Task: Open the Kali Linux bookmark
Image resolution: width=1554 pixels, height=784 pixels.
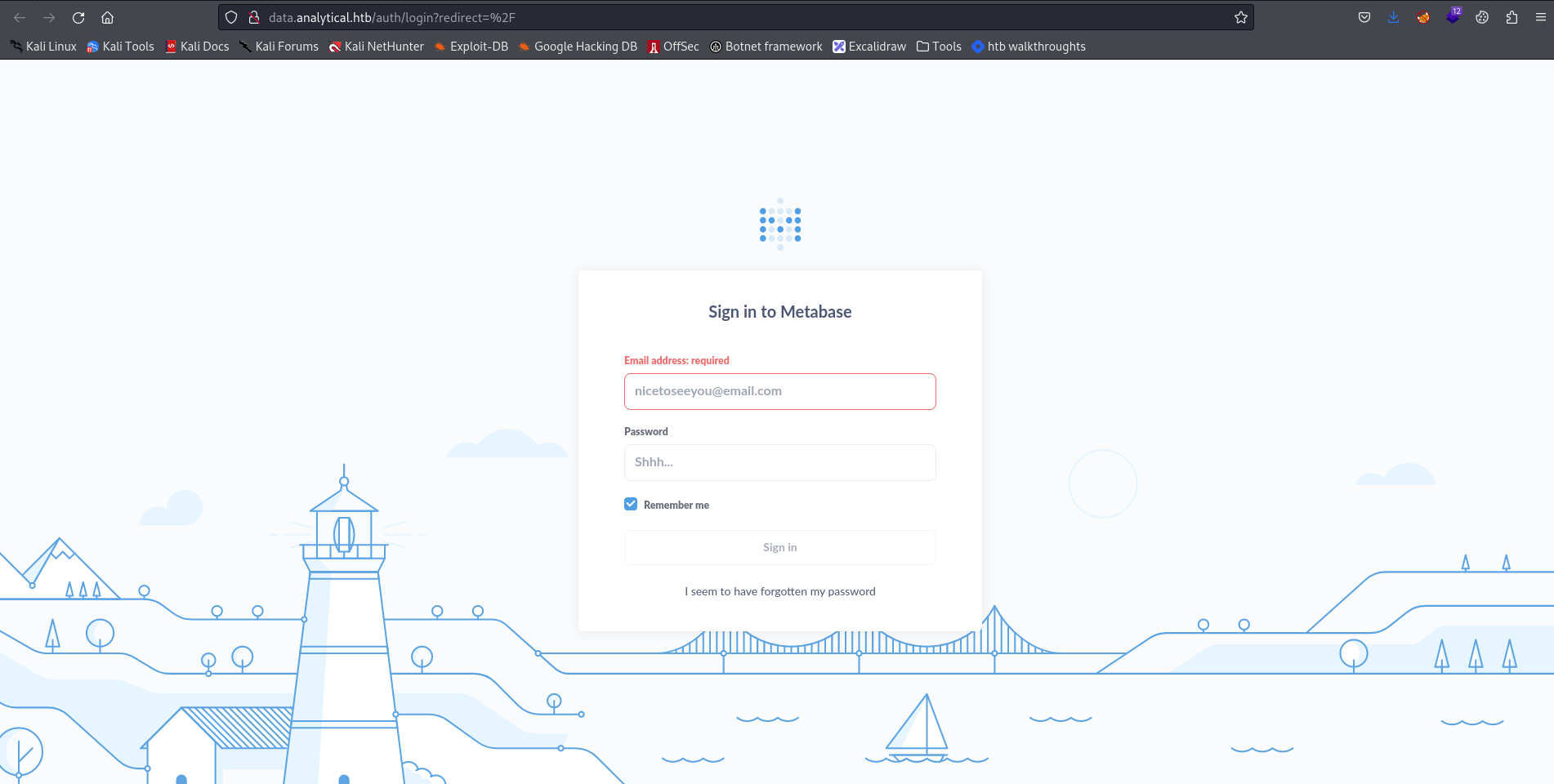Action: 43,47
